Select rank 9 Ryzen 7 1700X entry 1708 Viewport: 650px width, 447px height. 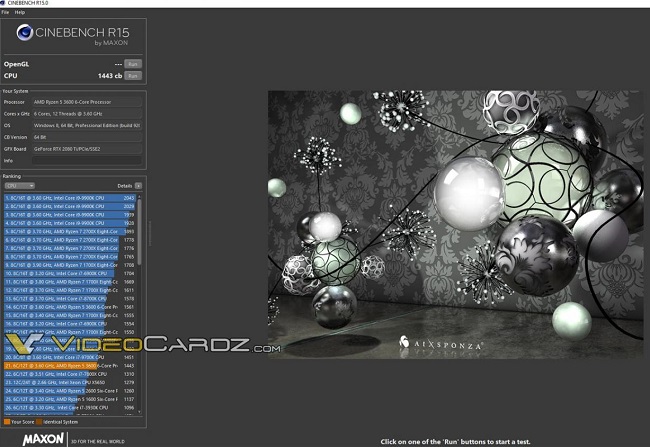click(x=70, y=265)
